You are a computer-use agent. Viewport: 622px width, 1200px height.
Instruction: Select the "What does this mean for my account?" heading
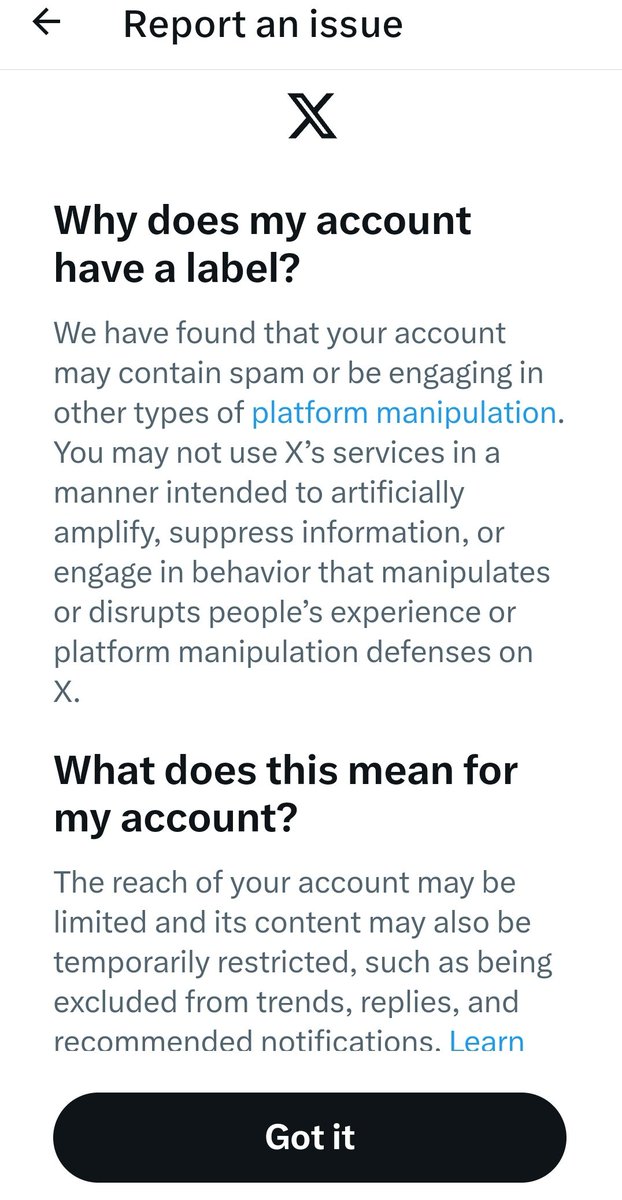tap(285, 793)
